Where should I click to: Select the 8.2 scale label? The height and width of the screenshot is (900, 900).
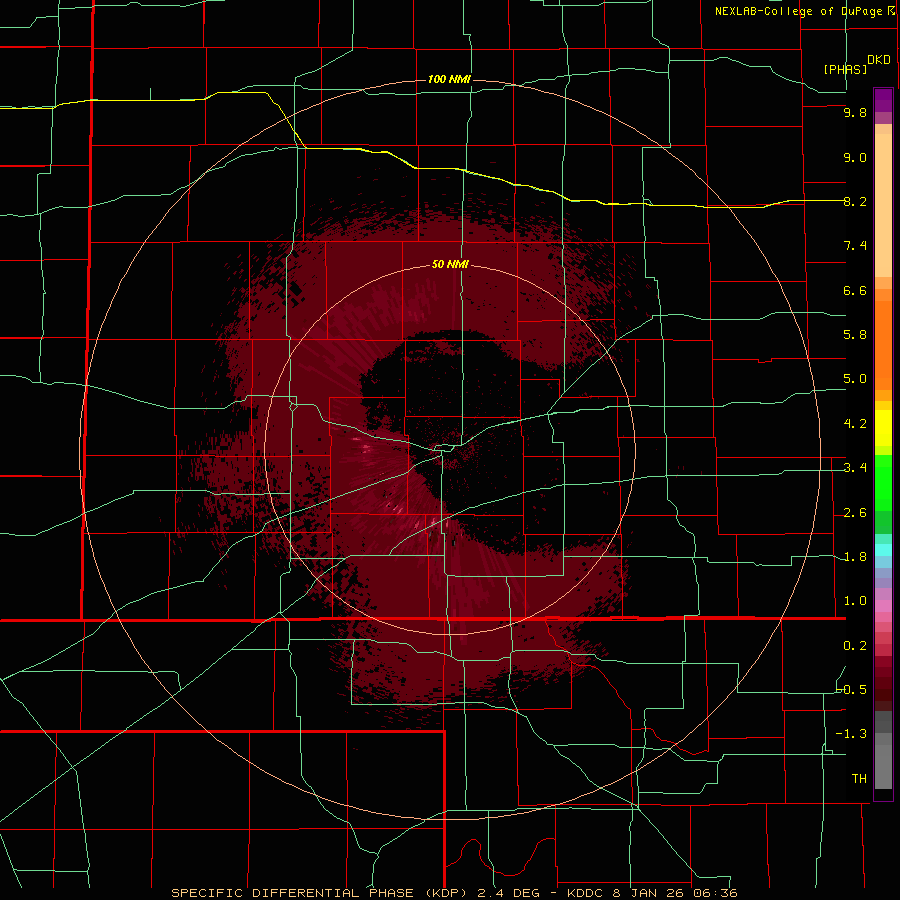pyautogui.click(x=855, y=201)
